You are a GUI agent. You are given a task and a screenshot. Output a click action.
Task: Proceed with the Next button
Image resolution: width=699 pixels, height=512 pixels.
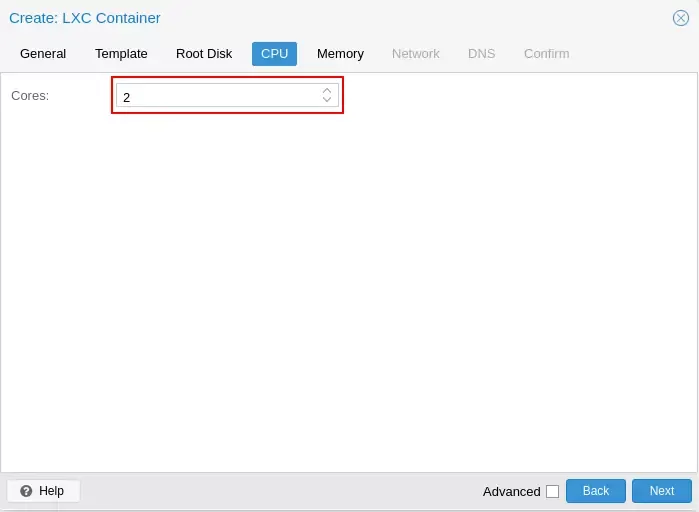tap(662, 491)
